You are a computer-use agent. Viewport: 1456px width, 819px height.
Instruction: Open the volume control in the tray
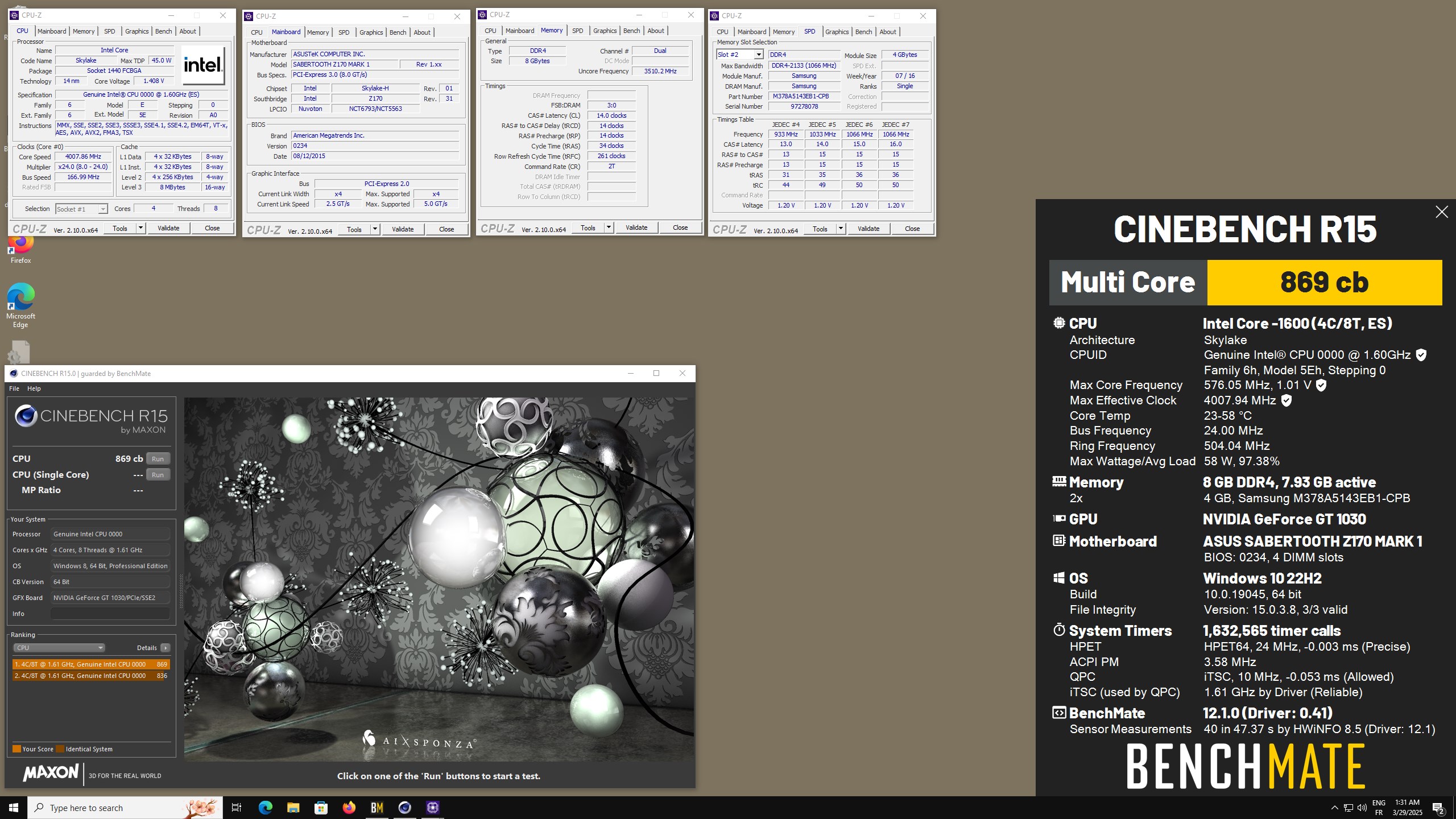click(x=1362, y=808)
